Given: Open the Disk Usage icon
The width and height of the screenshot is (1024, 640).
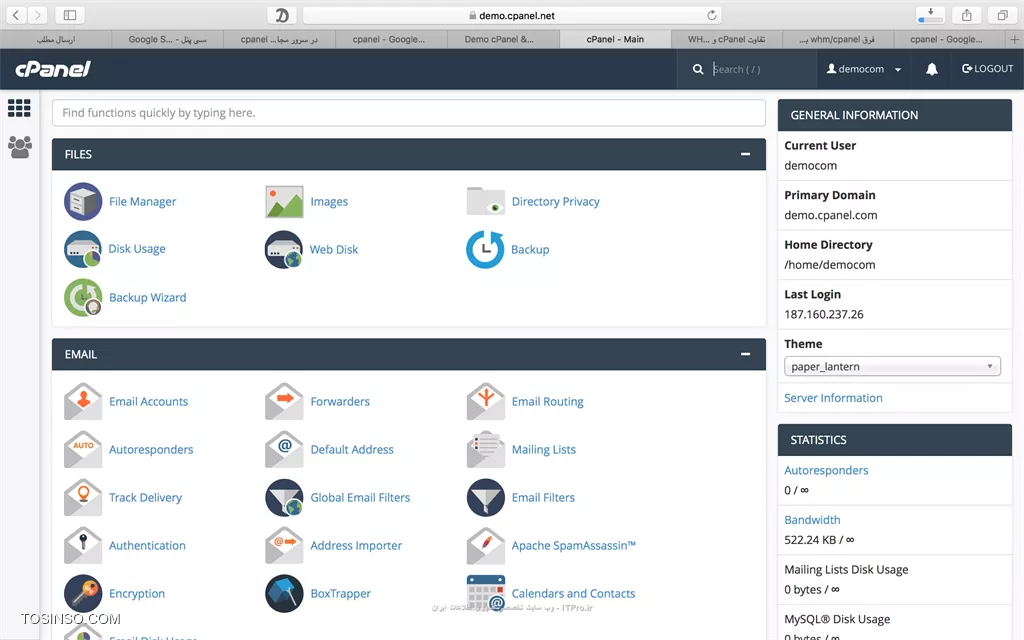Looking at the screenshot, I should pyautogui.click(x=83, y=249).
